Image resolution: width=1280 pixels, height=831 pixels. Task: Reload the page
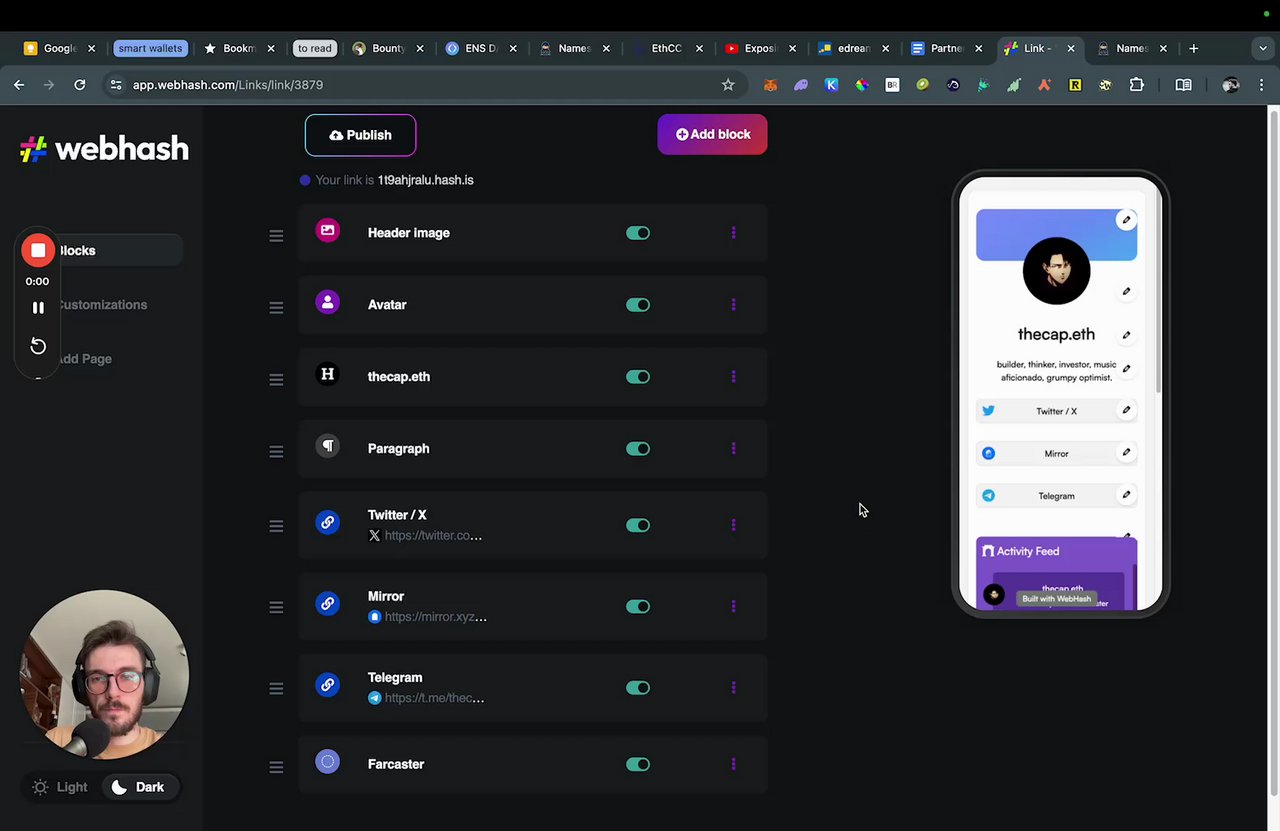point(80,85)
